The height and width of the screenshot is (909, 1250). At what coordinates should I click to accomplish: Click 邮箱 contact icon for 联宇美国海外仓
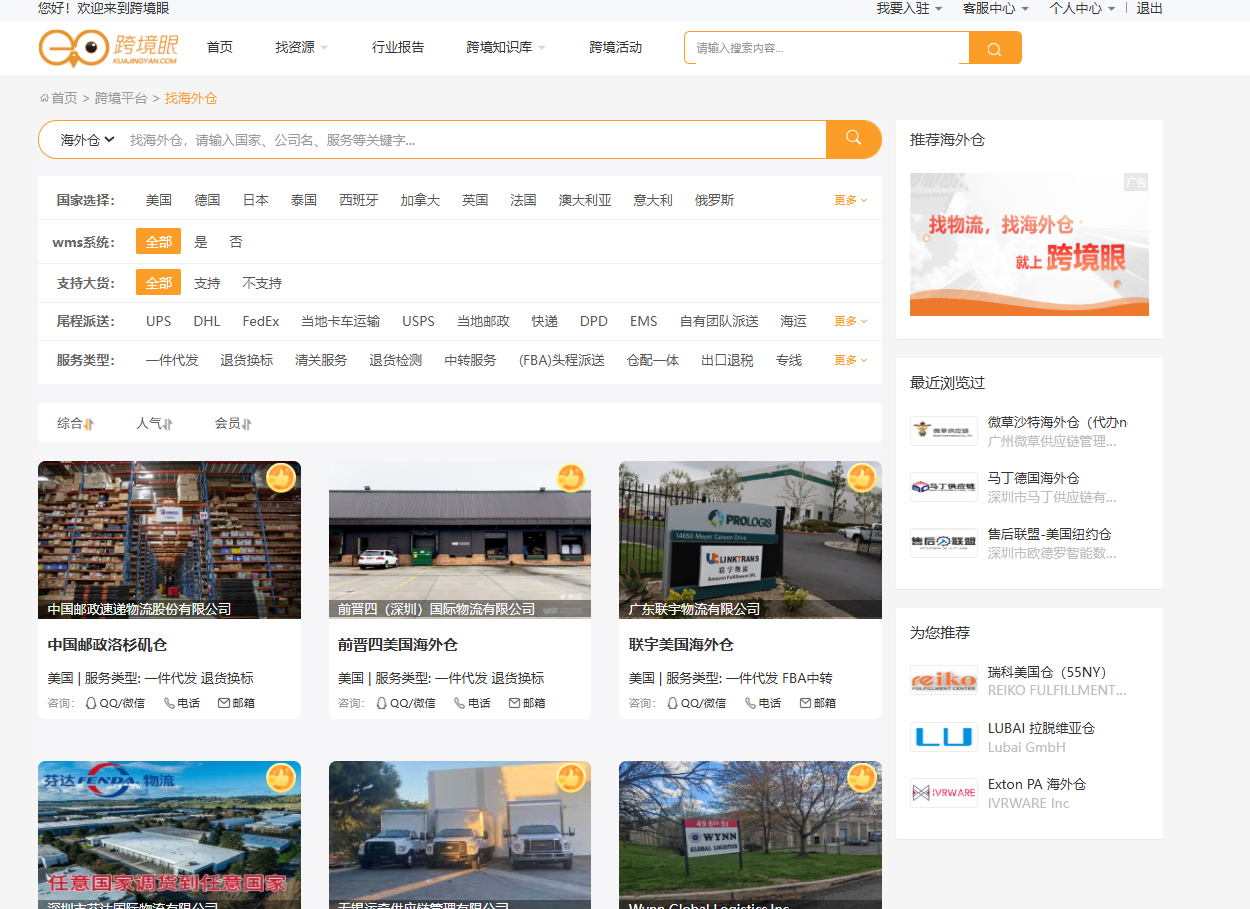coord(805,703)
